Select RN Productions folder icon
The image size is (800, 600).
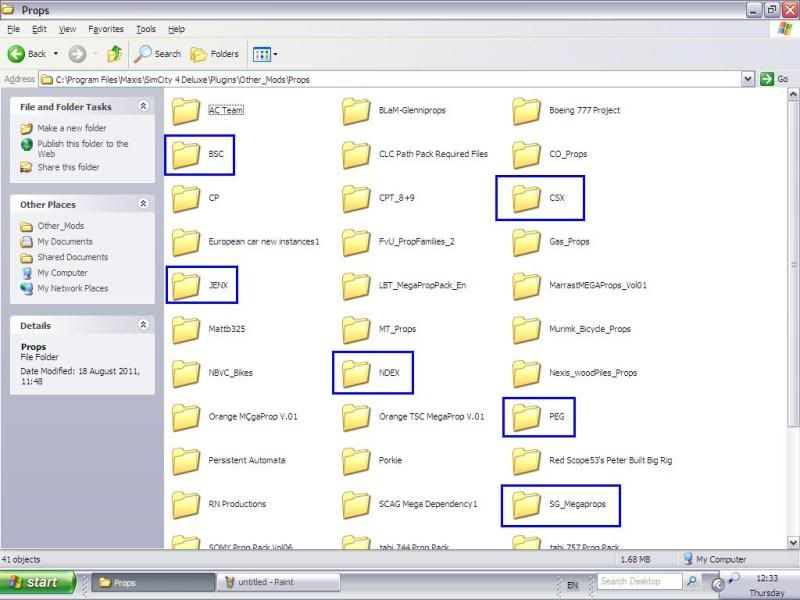[186, 505]
